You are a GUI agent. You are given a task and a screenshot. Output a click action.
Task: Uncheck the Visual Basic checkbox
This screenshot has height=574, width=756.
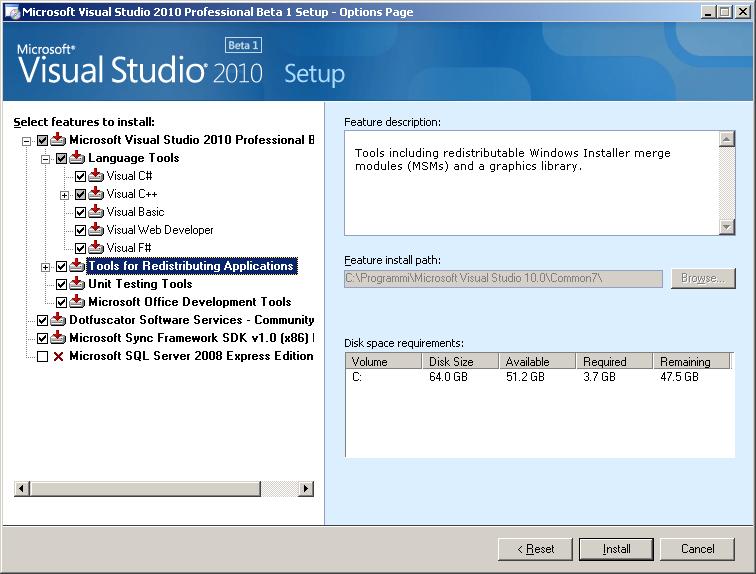(x=81, y=213)
